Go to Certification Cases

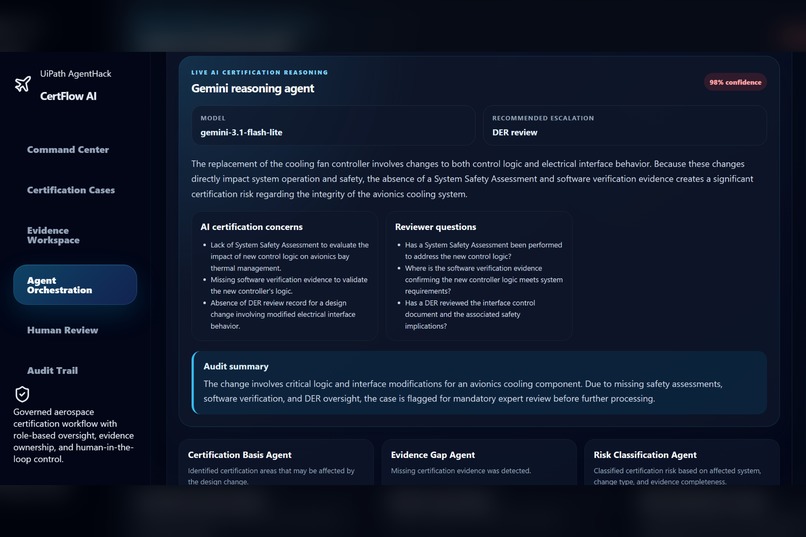[x=71, y=190]
